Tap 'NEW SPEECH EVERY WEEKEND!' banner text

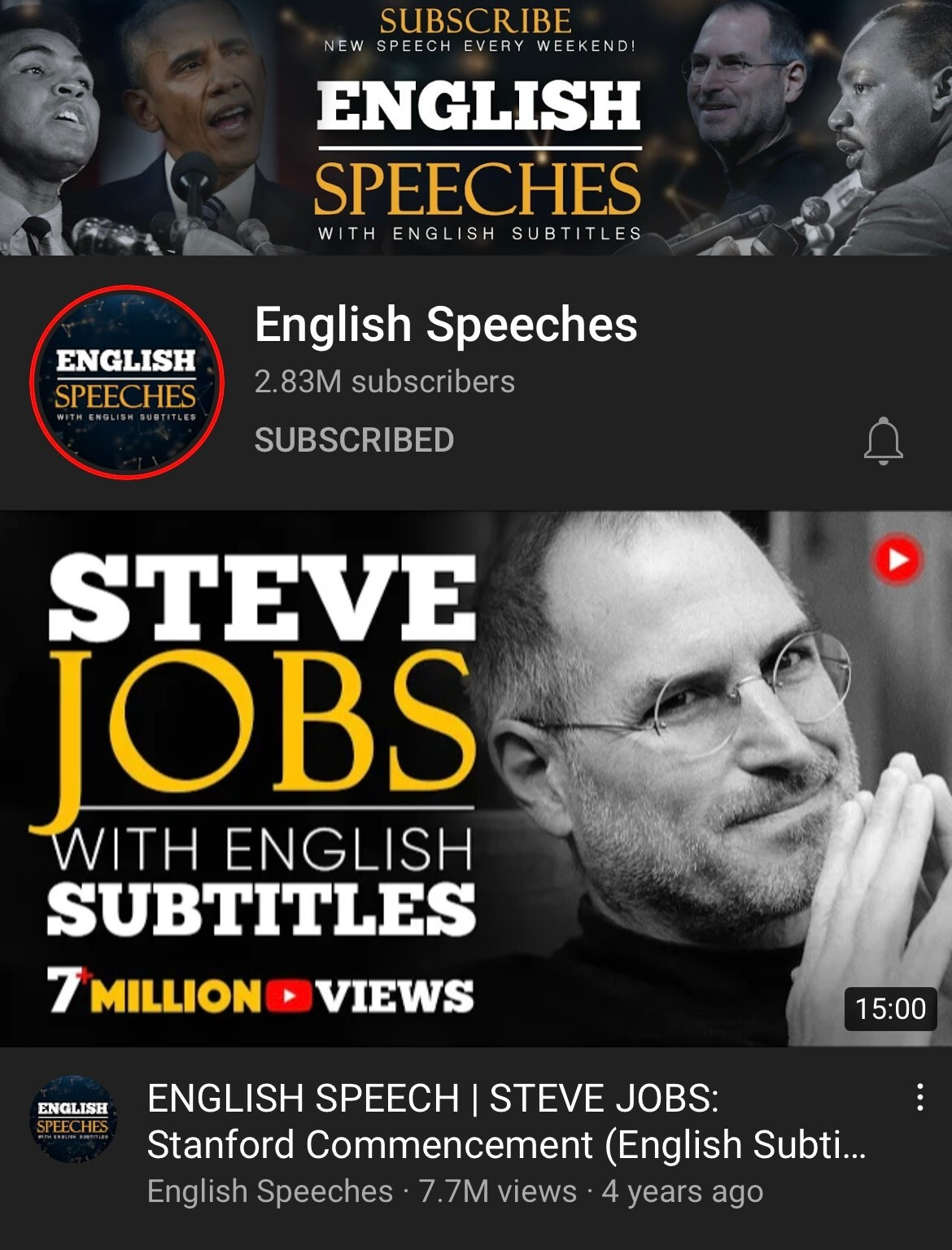coord(479,46)
